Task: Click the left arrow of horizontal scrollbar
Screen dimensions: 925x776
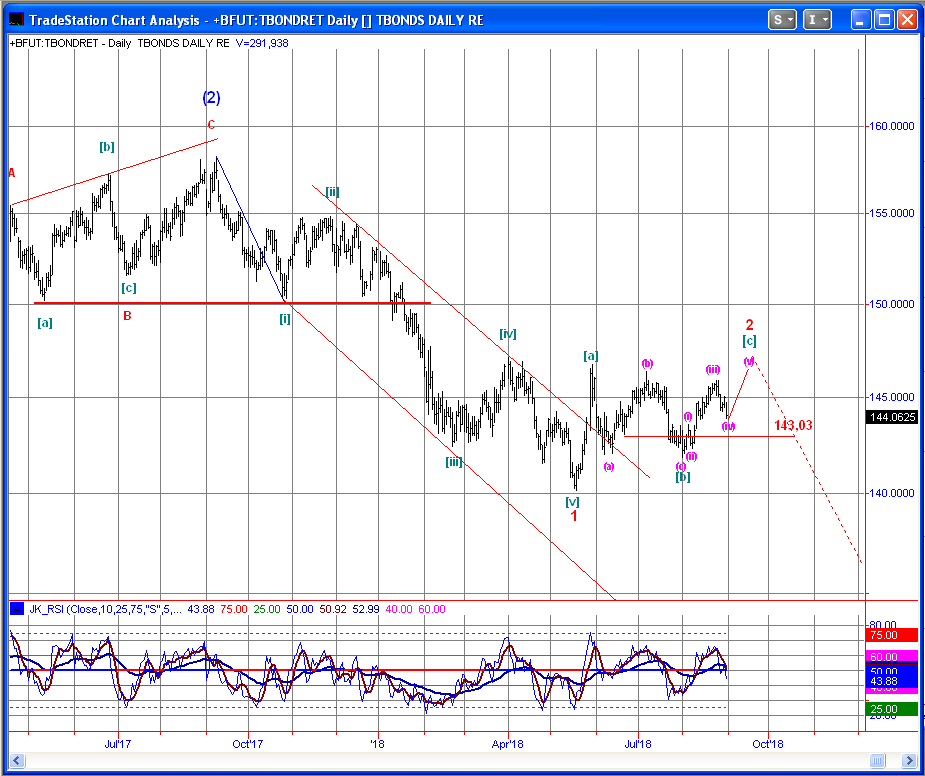Action: (x=17, y=760)
